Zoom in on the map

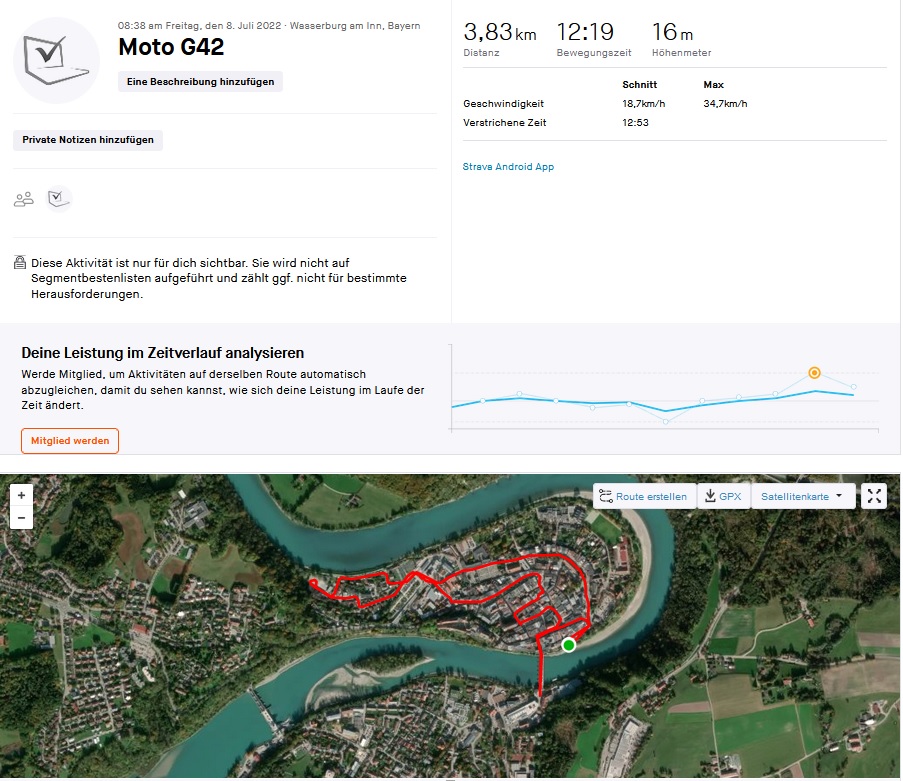click(21, 495)
